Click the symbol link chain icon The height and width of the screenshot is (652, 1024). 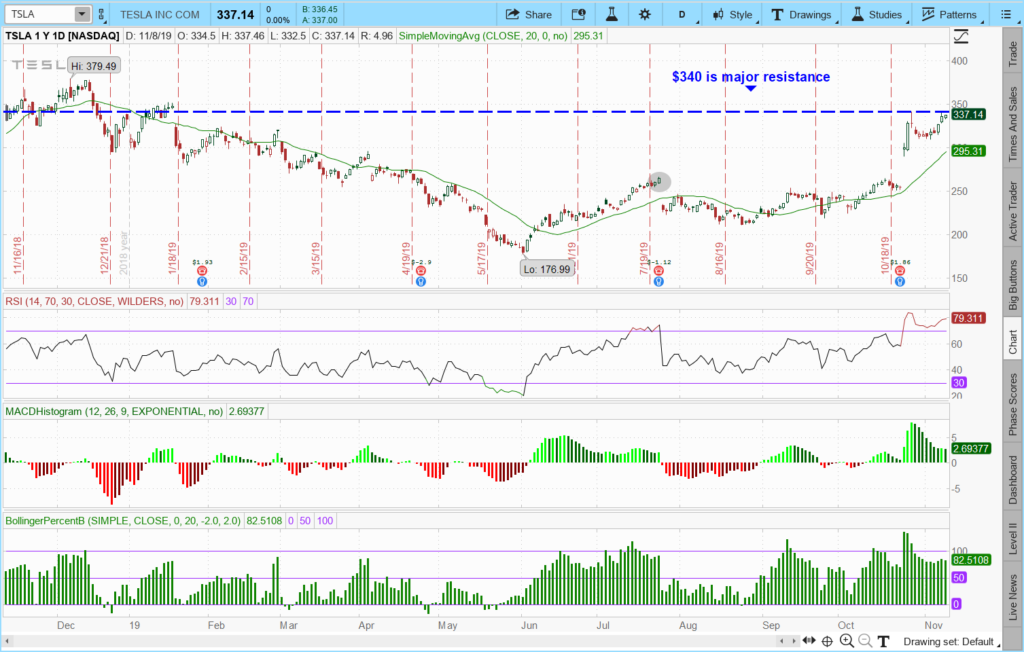[101, 14]
